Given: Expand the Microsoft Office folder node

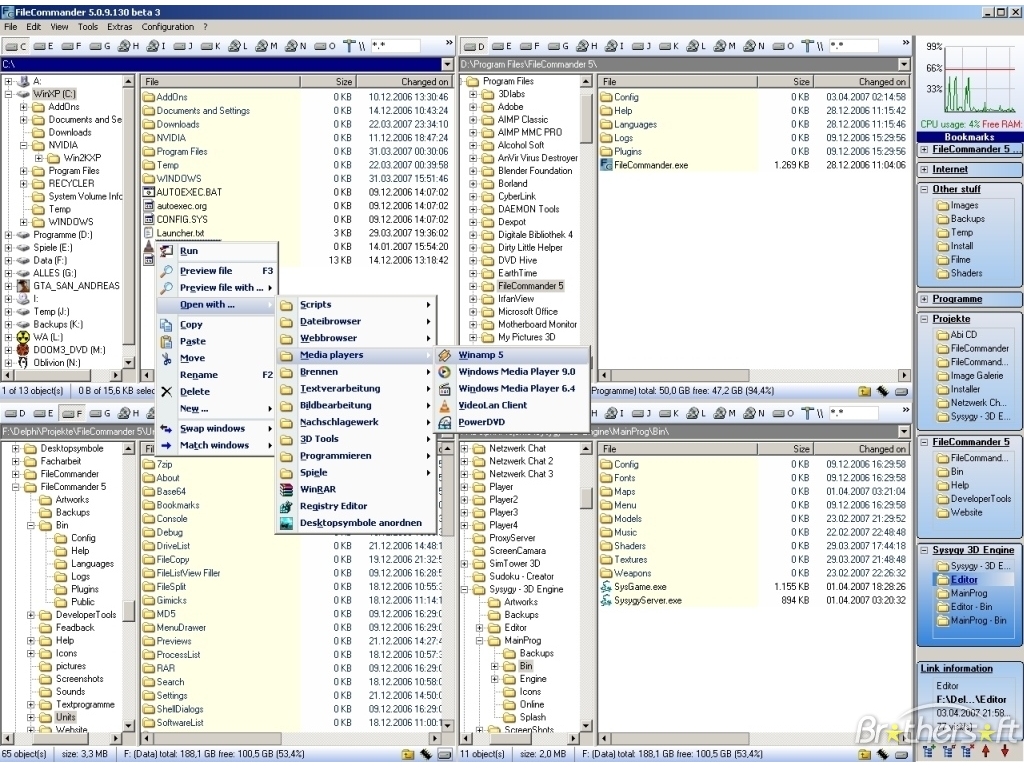Looking at the screenshot, I should coord(473,312).
